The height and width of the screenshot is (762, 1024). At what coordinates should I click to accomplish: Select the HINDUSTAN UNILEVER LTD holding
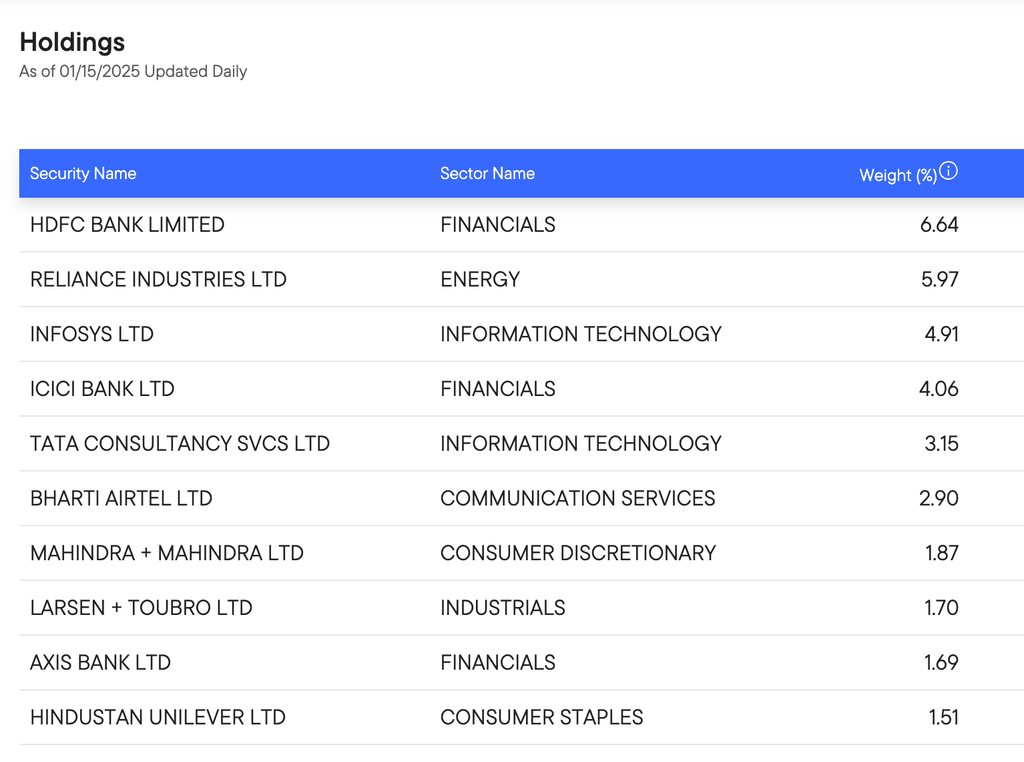158,718
